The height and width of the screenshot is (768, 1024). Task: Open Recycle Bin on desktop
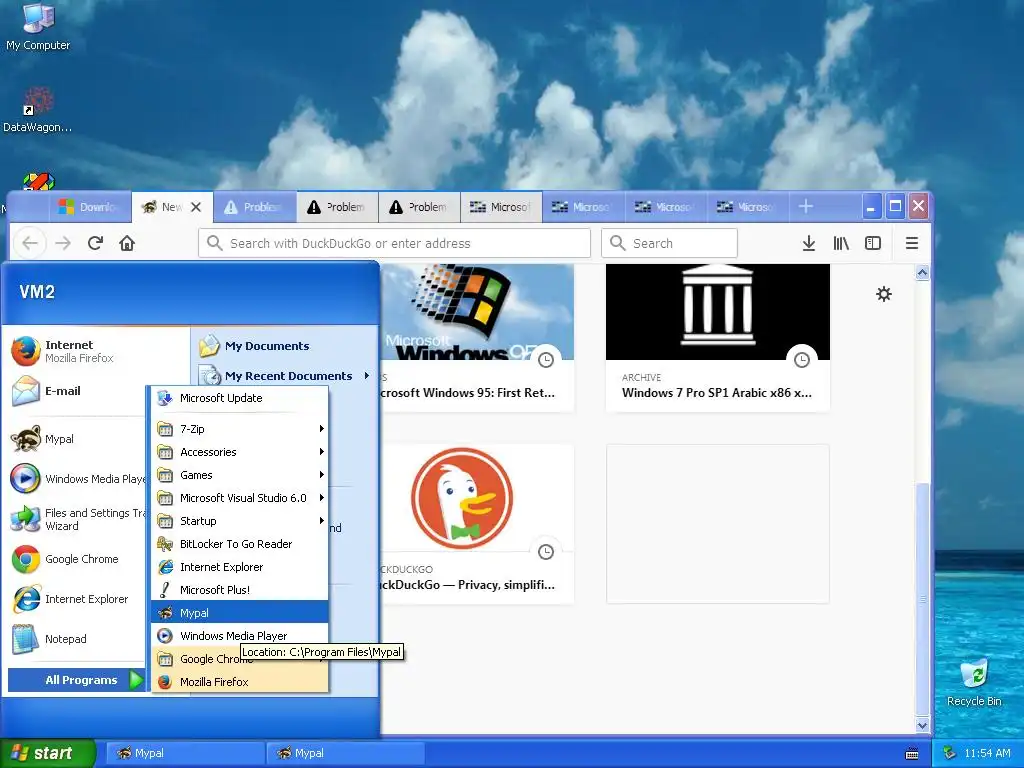pos(974,682)
